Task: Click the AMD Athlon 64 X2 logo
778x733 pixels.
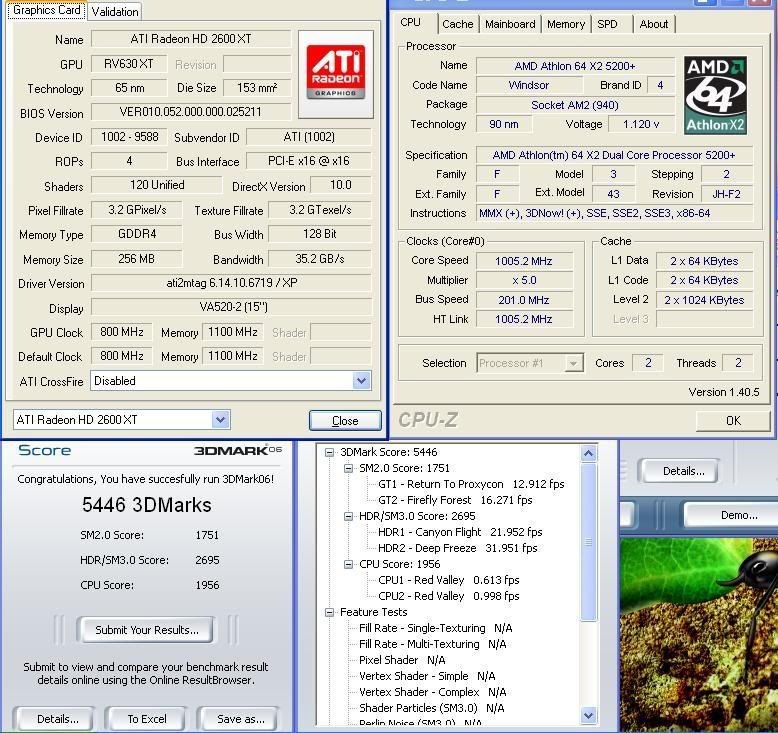Action: pyautogui.click(x=715, y=95)
